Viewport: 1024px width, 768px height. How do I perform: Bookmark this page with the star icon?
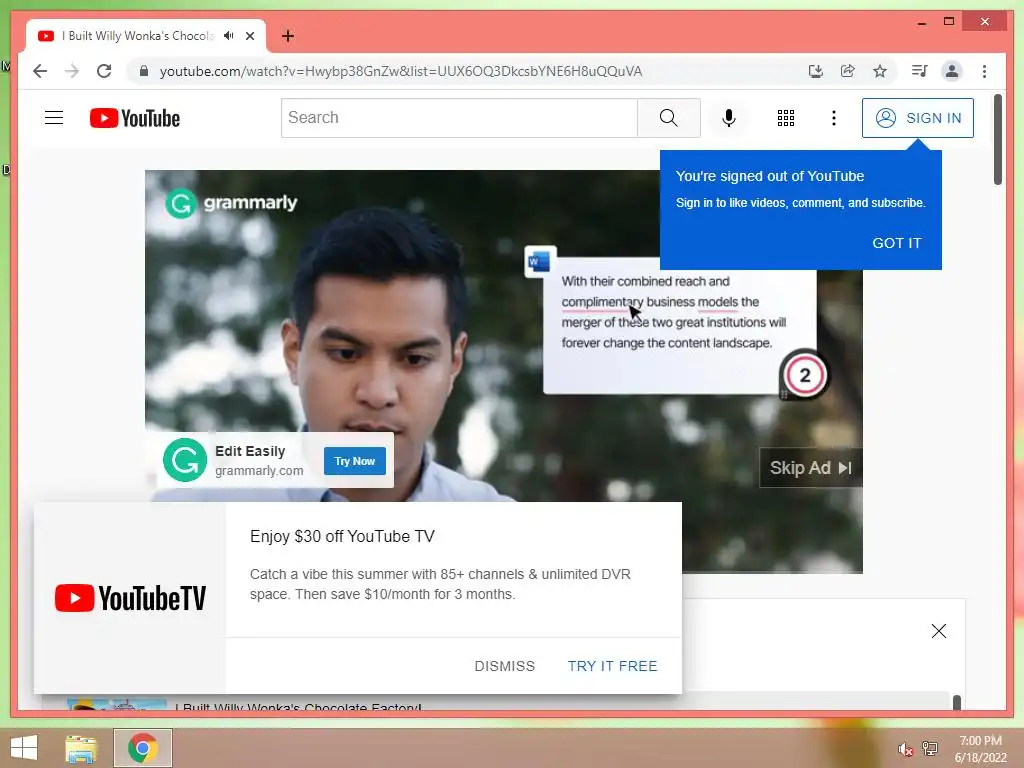pos(880,71)
